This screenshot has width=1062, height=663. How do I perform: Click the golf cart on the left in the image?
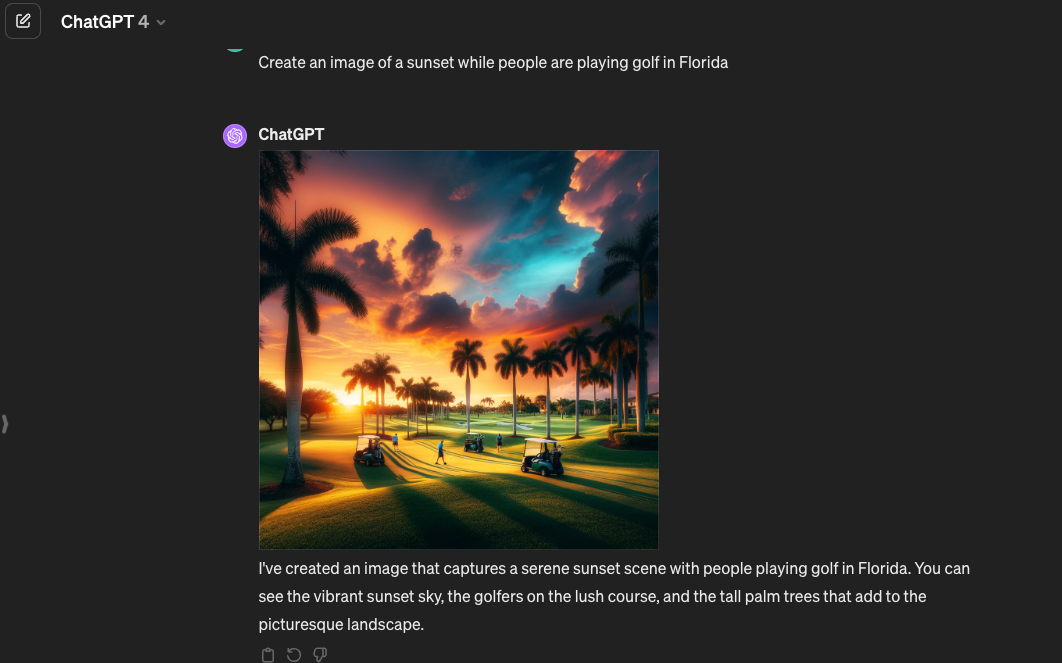[368, 451]
